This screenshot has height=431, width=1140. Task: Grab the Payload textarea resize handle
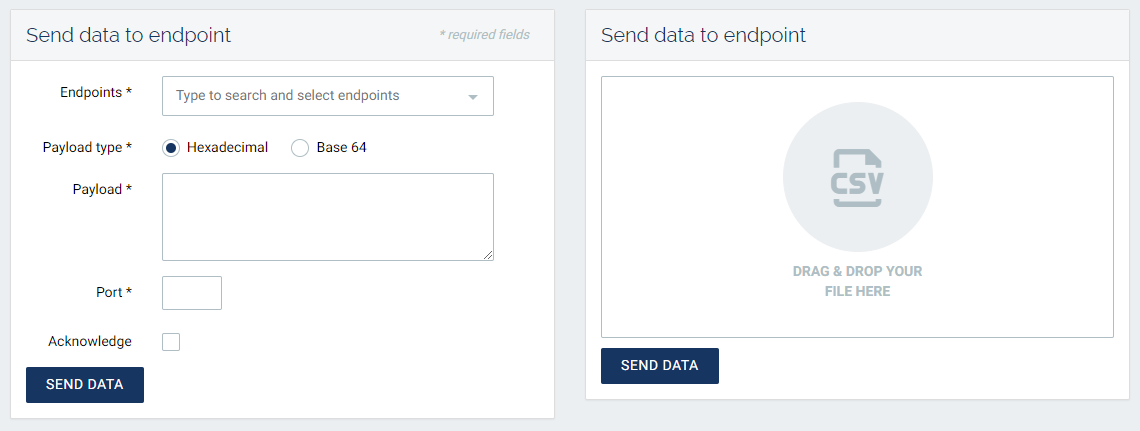tap(488, 255)
